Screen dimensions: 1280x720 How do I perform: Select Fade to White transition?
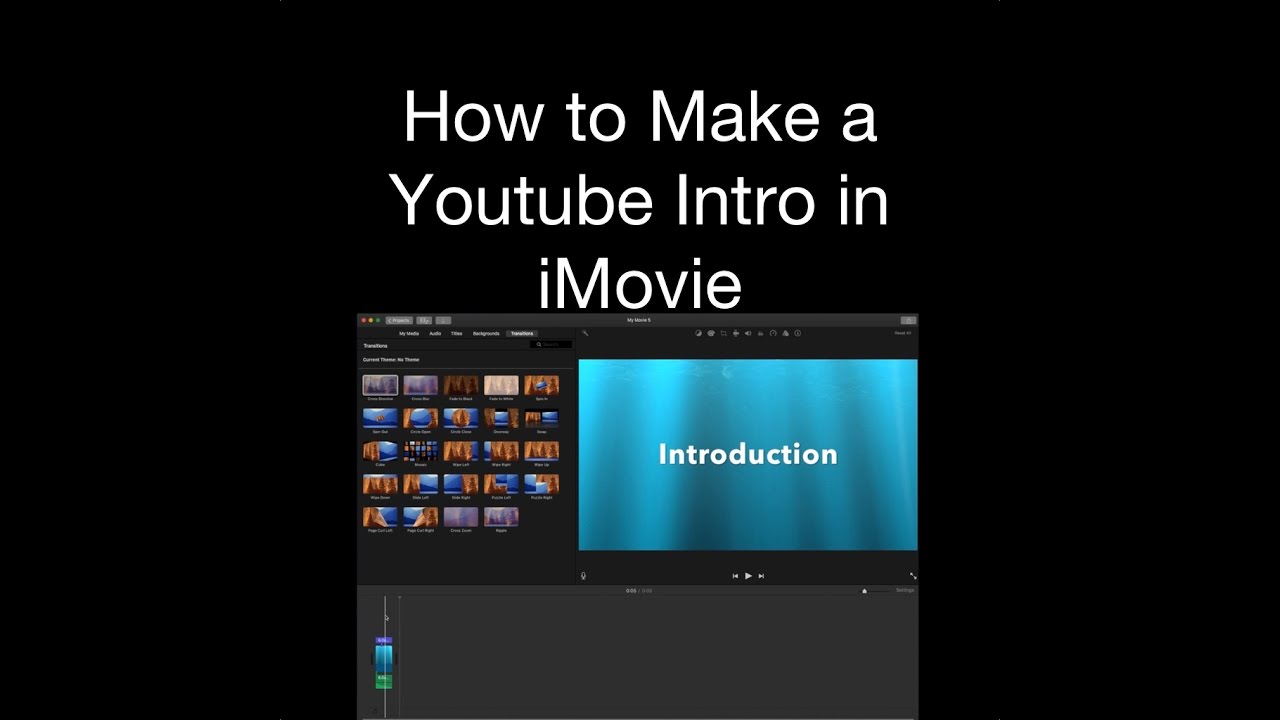tap(501, 385)
